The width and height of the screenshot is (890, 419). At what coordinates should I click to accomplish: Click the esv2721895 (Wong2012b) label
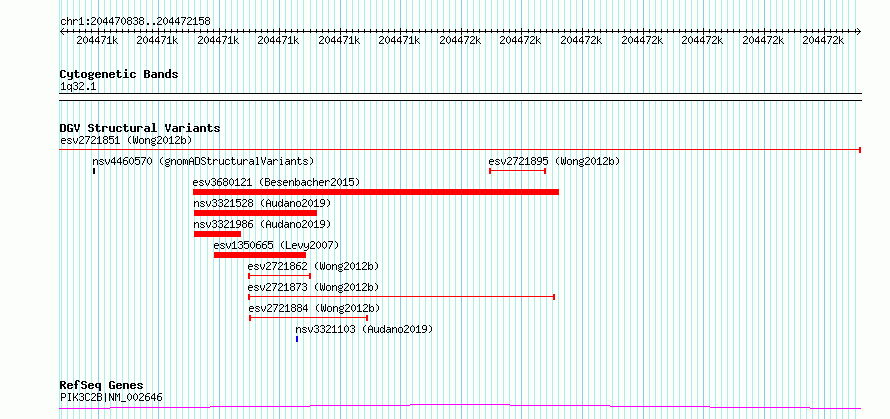coord(554,161)
